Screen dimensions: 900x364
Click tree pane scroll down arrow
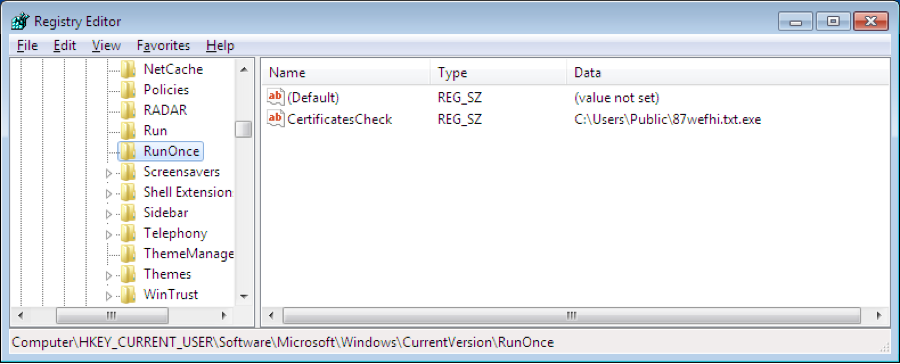pyautogui.click(x=243, y=296)
